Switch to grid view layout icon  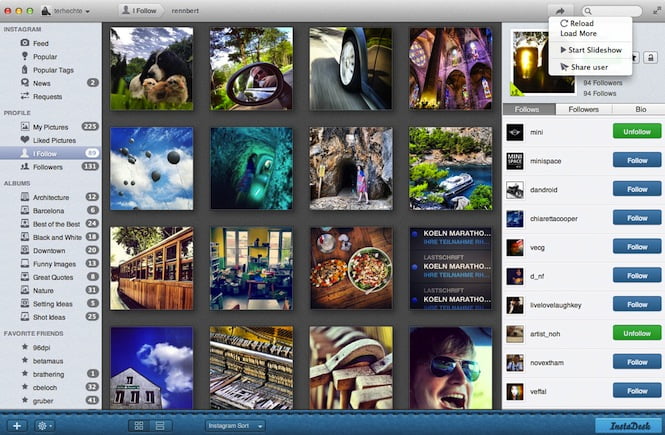pyautogui.click(x=138, y=425)
